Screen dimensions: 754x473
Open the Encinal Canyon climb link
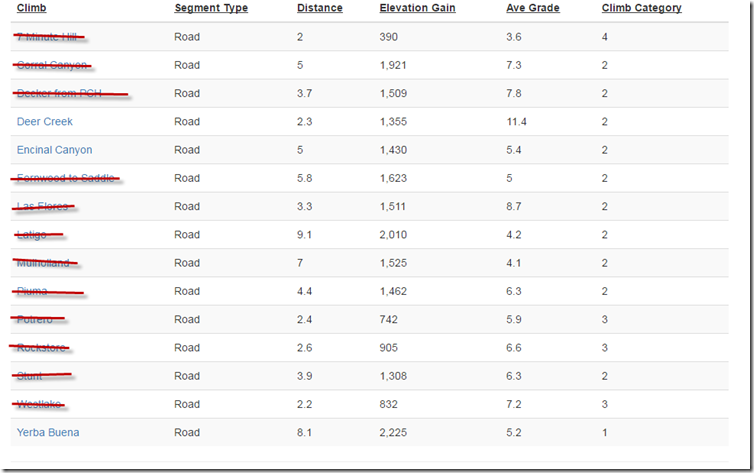[54, 150]
